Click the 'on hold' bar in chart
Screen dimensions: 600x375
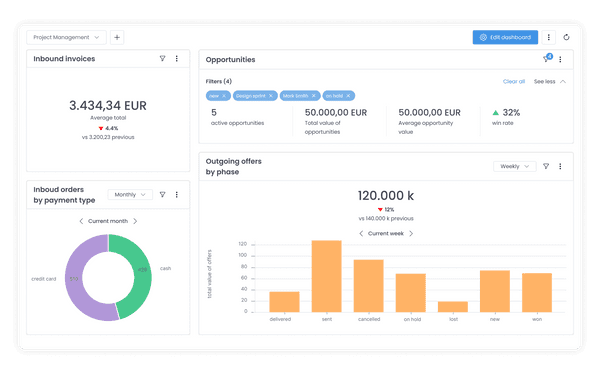(411, 293)
